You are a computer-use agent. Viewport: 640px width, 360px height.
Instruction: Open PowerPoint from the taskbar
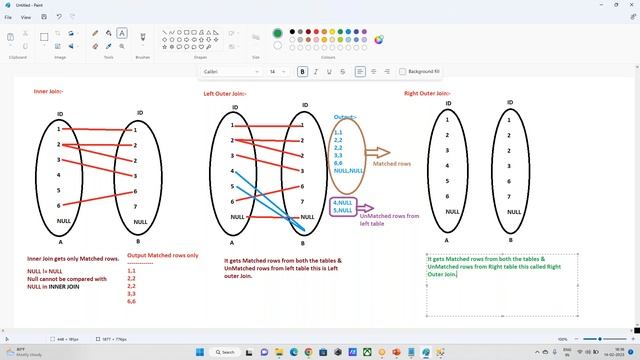[396, 352]
